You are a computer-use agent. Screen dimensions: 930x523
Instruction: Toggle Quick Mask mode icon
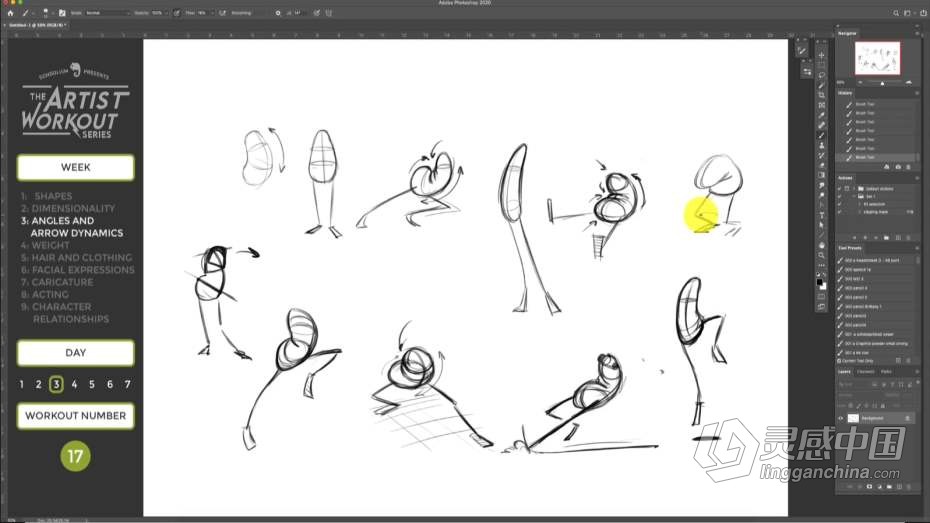821,296
